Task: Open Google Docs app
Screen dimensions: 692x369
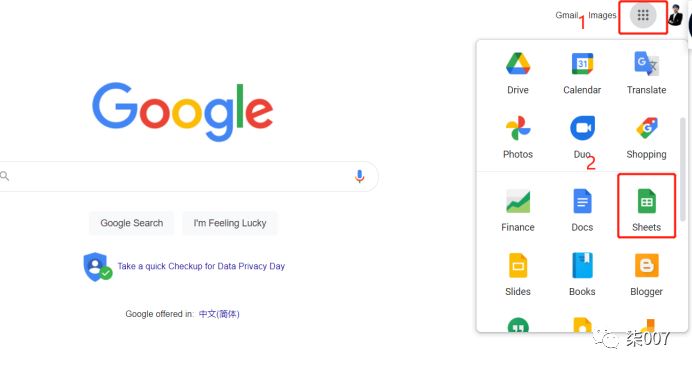Action: 582,211
